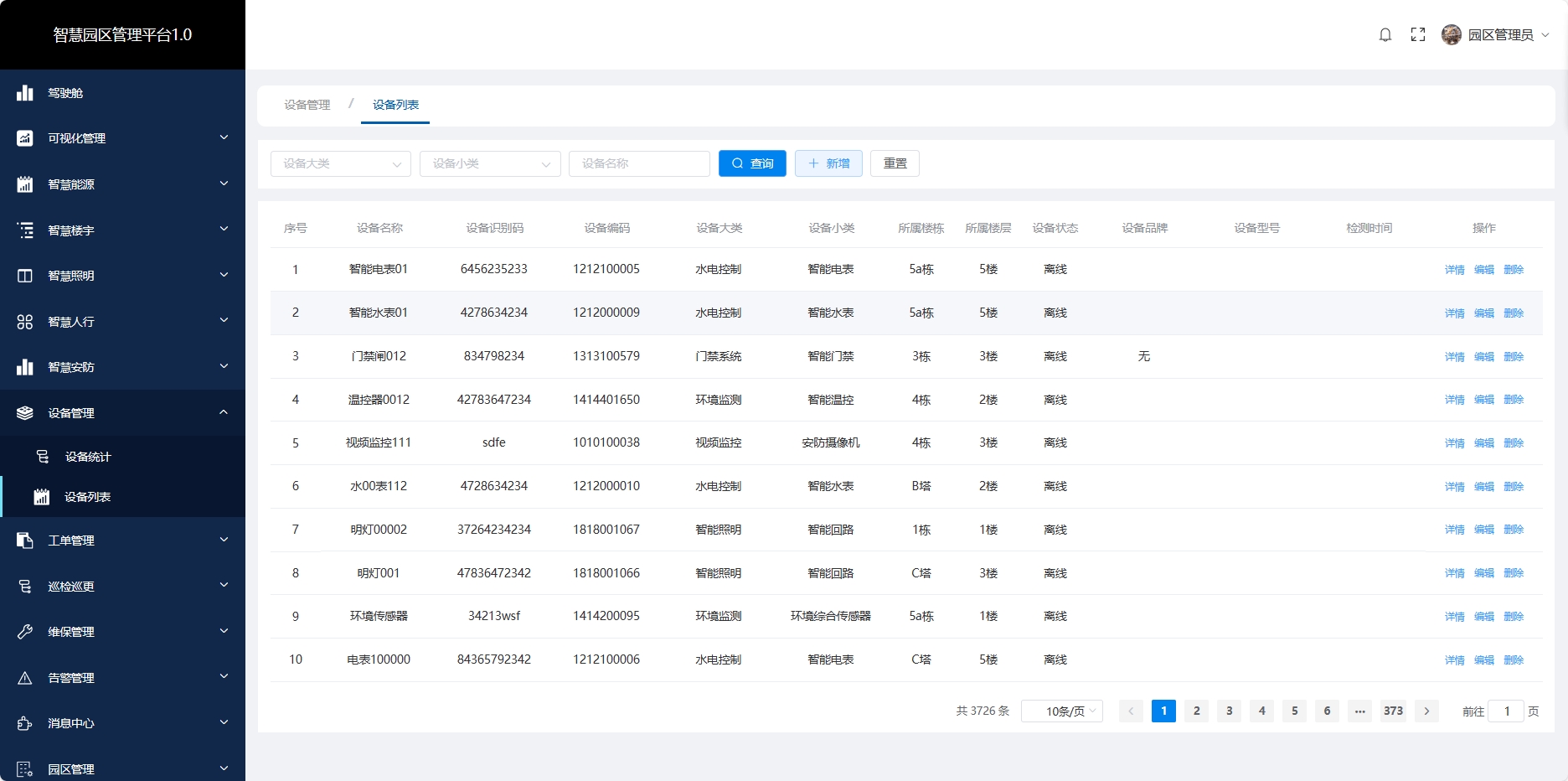Go to page 2
The image size is (1568, 781).
[1196, 711]
